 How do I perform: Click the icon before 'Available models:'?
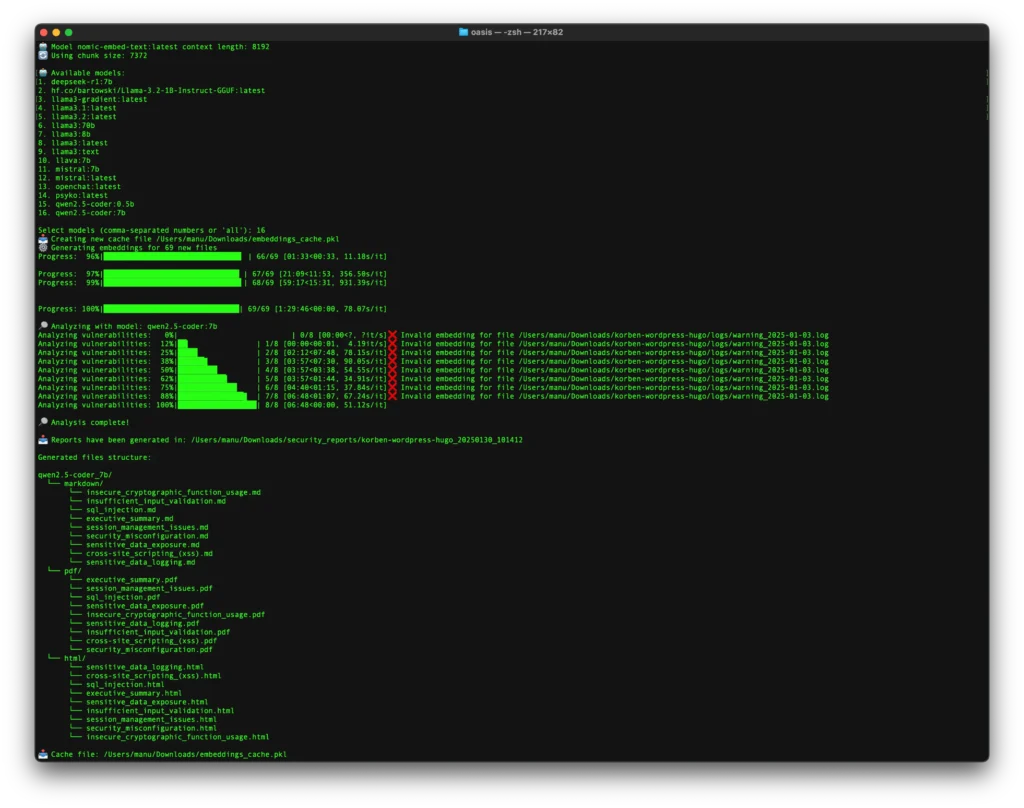(x=43, y=73)
